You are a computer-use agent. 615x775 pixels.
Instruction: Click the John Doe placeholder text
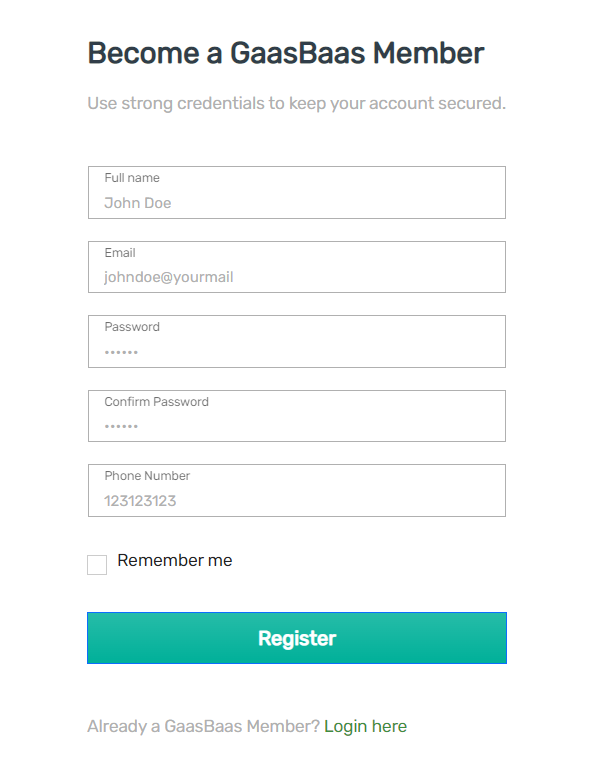(x=138, y=203)
